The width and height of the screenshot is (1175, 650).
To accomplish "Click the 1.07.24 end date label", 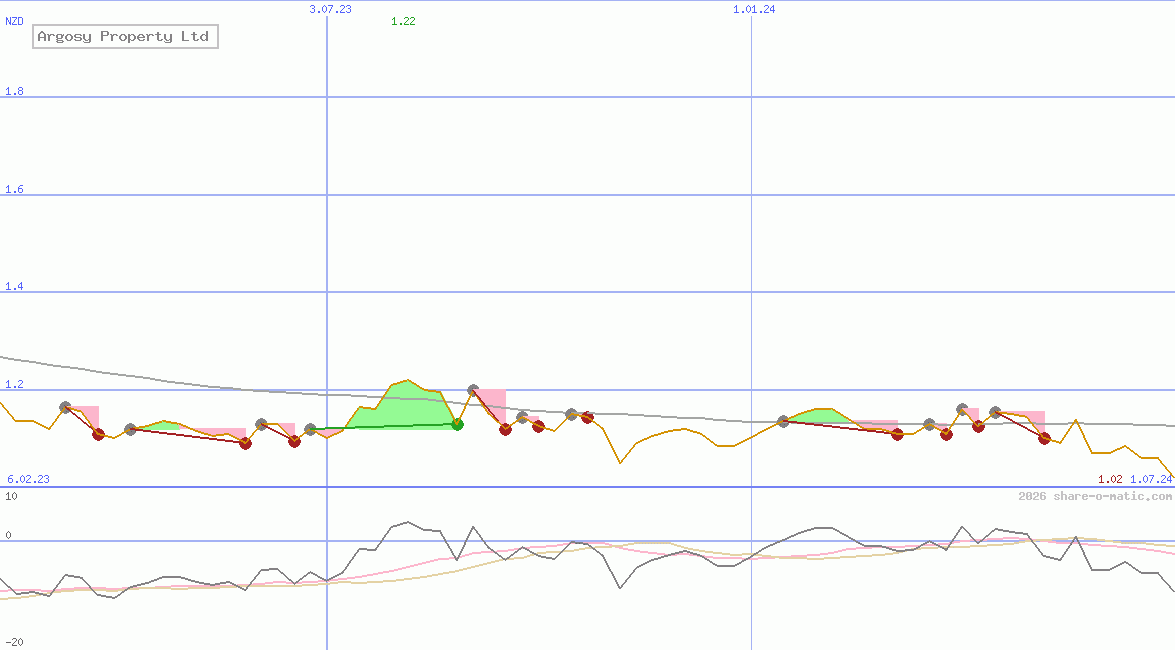I will coord(1151,479).
